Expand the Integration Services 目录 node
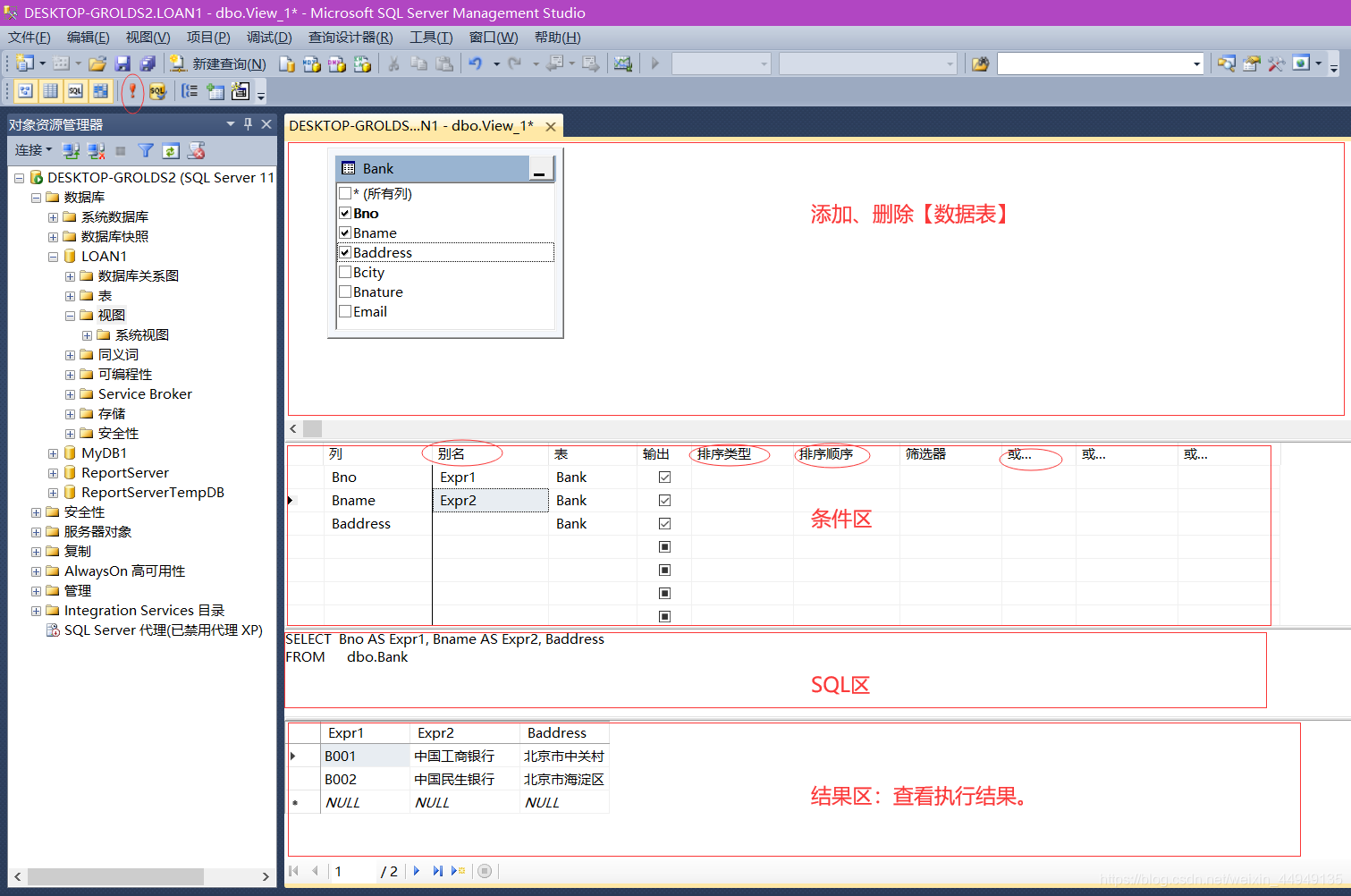The height and width of the screenshot is (896, 1351). click(x=36, y=611)
